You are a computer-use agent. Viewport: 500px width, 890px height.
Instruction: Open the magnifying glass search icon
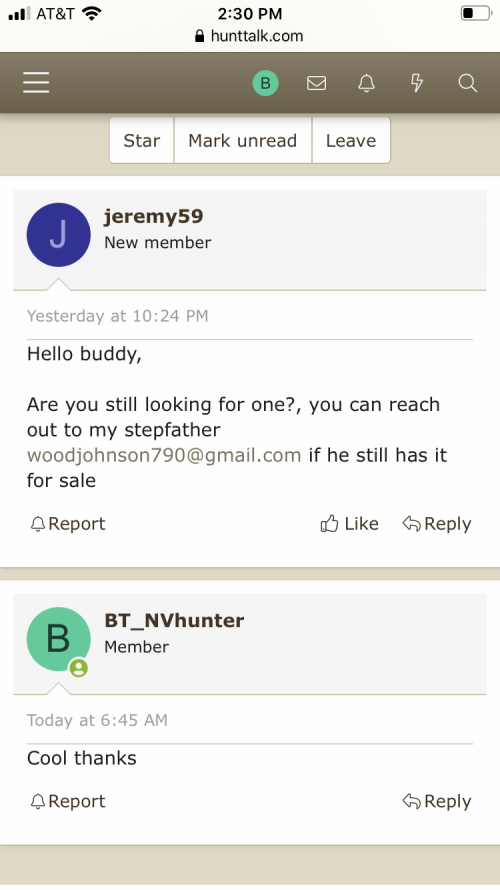coord(468,83)
